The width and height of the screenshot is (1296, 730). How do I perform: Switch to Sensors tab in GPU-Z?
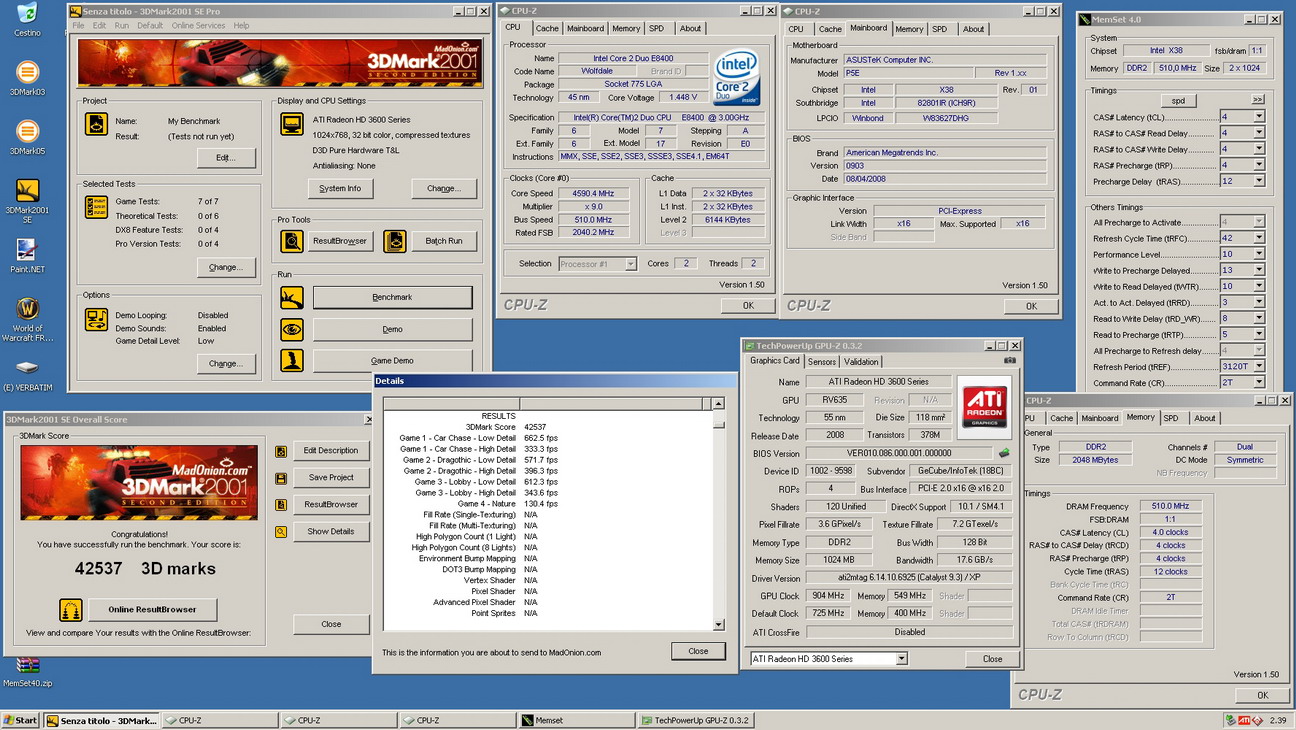pos(822,361)
